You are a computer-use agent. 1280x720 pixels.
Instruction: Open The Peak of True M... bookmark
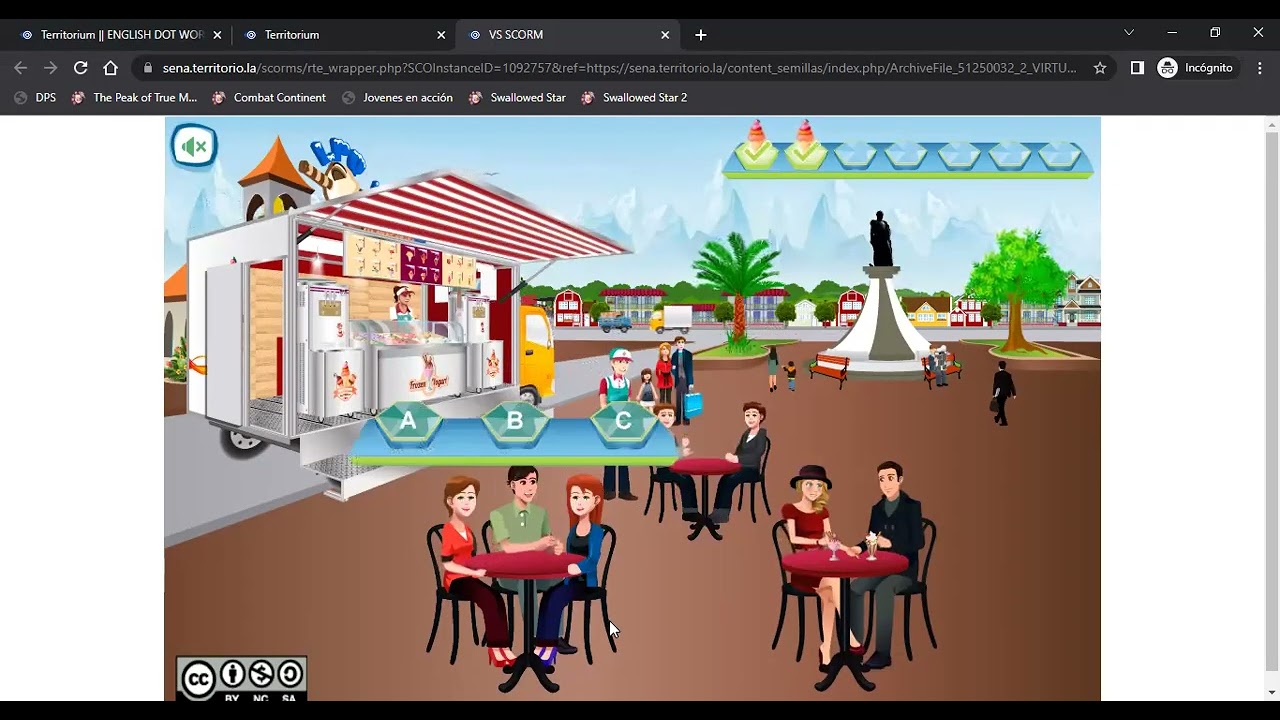134,98
